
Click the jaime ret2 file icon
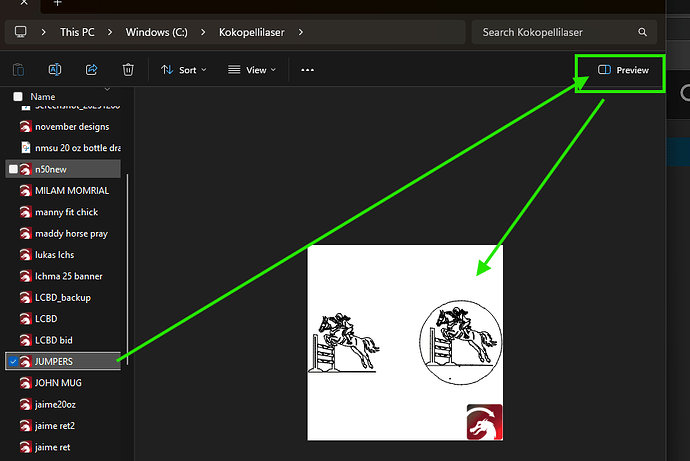pos(26,426)
